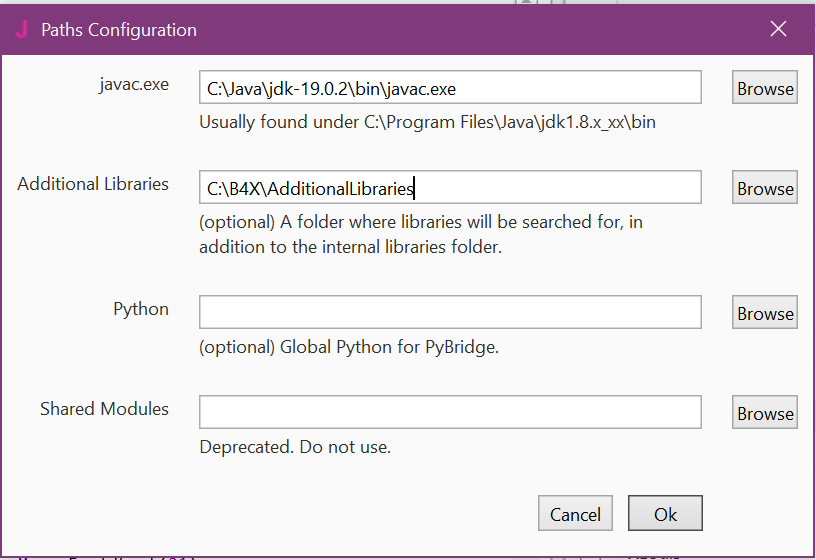Click the javac.exe label
This screenshot has height=560, width=816.
(x=134, y=84)
